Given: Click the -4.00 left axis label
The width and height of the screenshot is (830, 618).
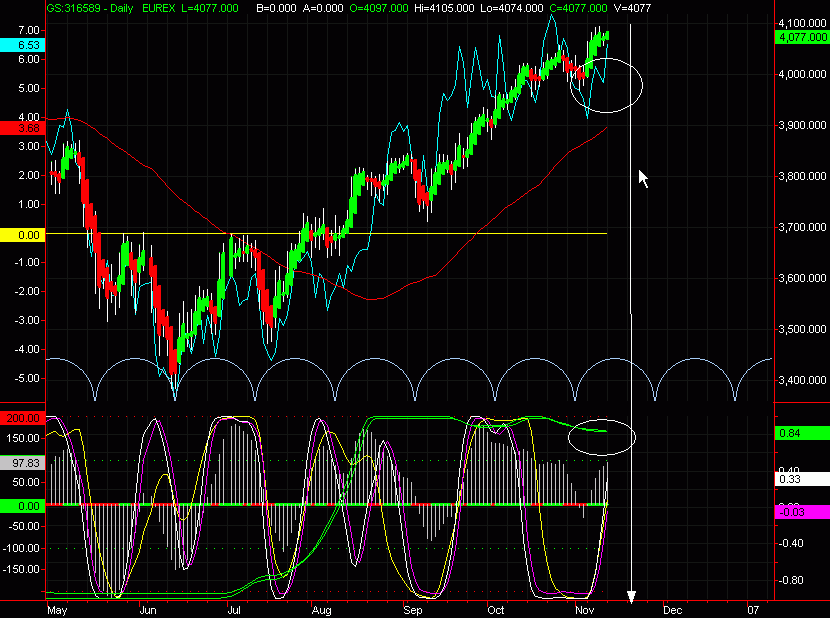Looking at the screenshot, I should 26,350.
